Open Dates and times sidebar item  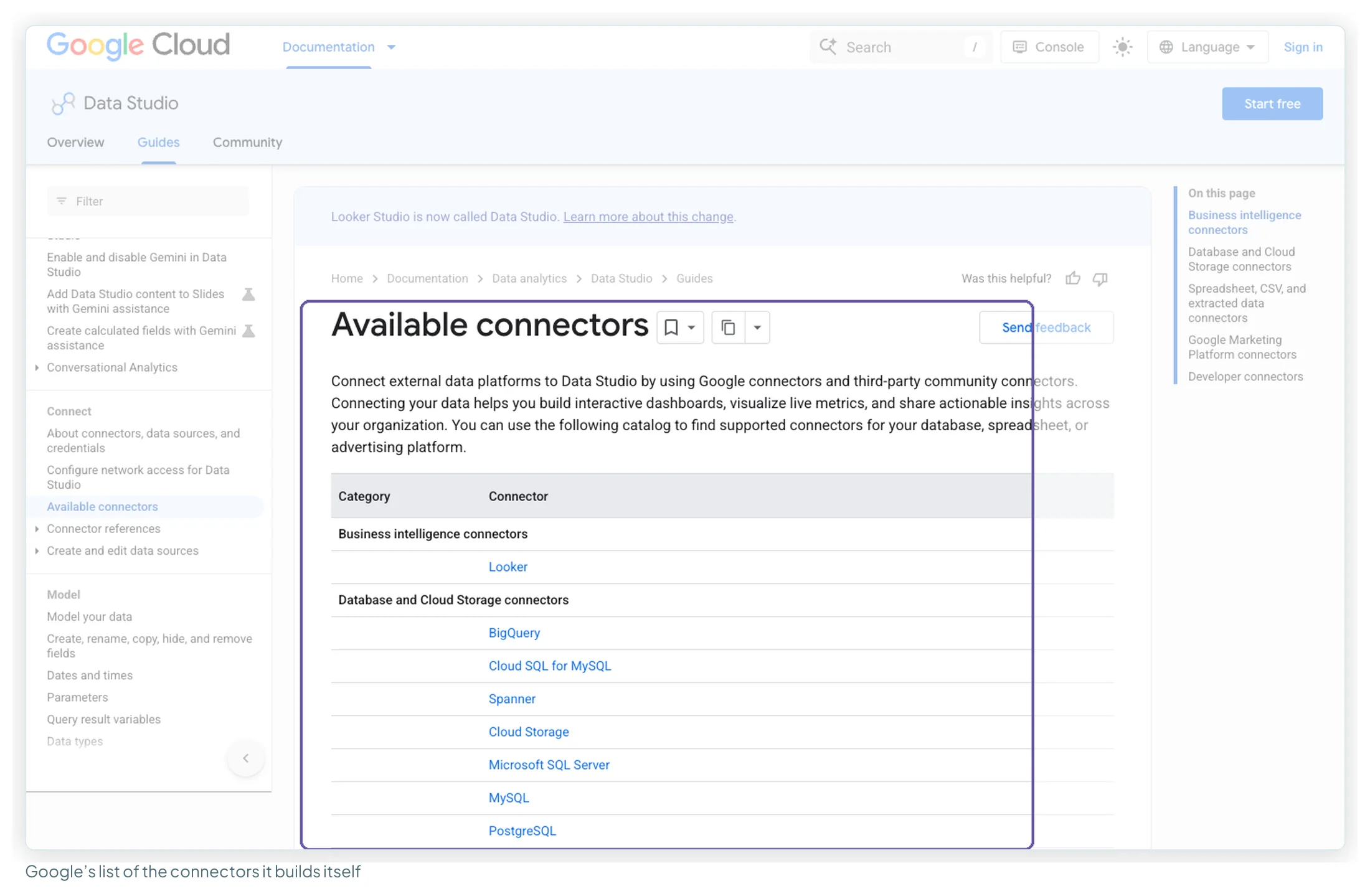90,676
